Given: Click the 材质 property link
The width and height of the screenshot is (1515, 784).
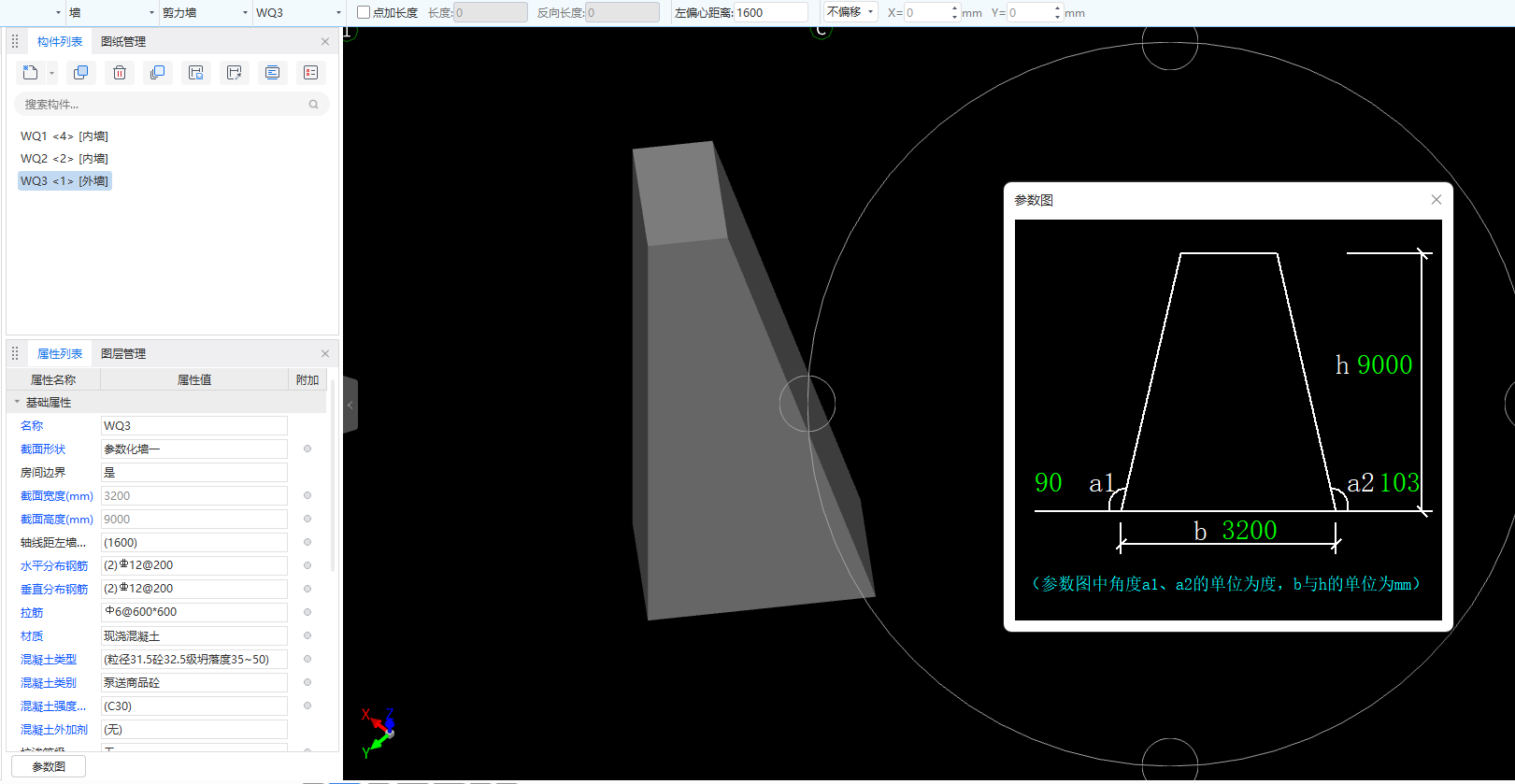Looking at the screenshot, I should tap(32, 636).
